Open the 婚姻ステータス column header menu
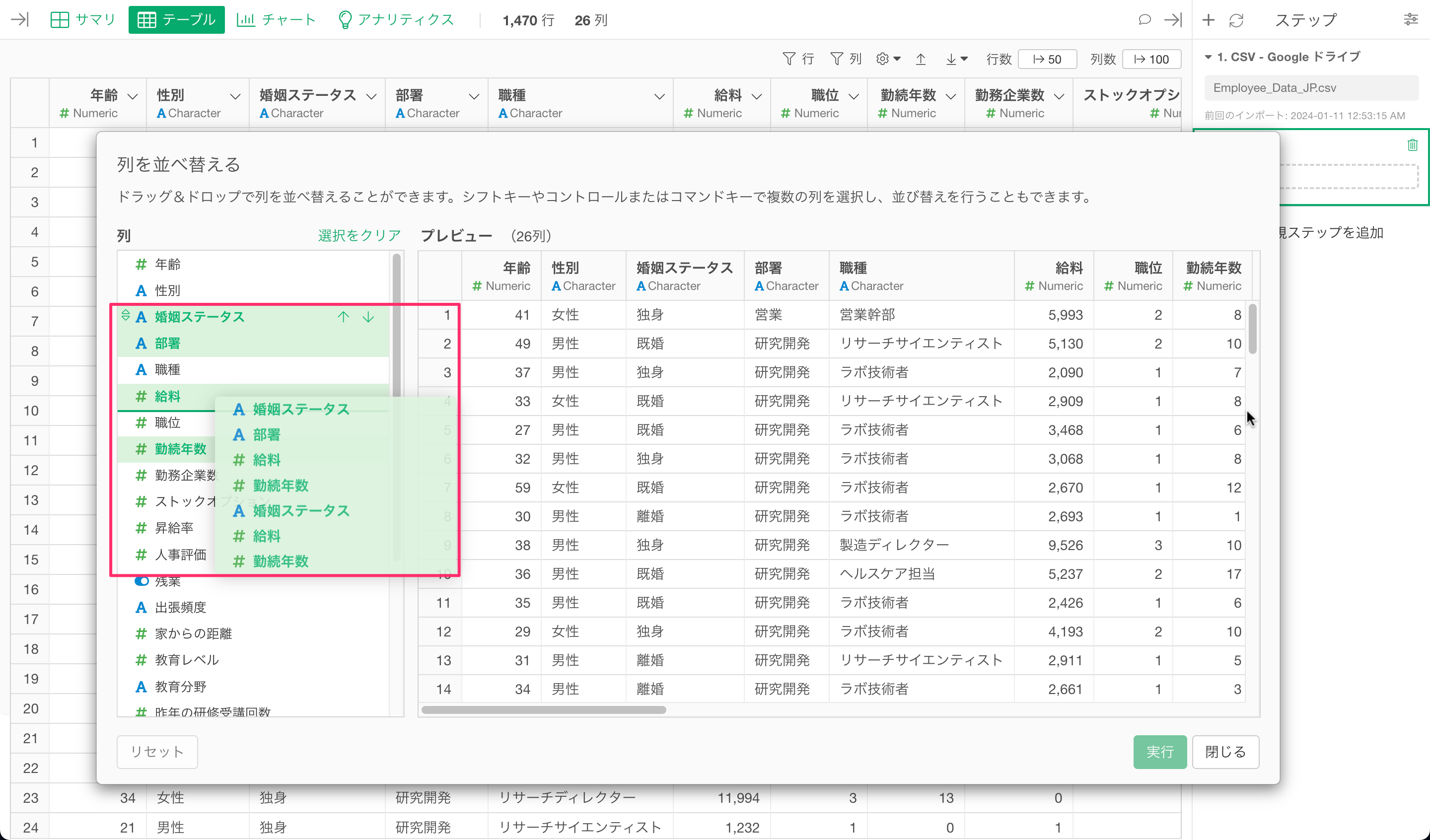Viewport: 1430px width, 840px height. [371, 96]
